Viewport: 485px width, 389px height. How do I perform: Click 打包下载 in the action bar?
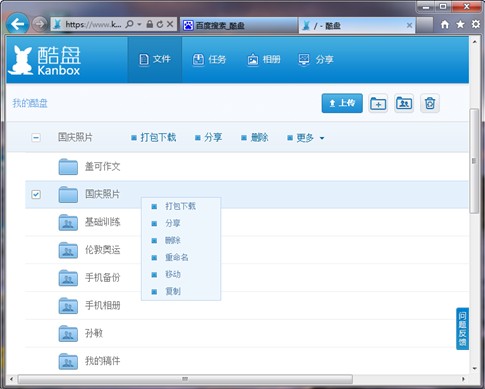pos(154,138)
